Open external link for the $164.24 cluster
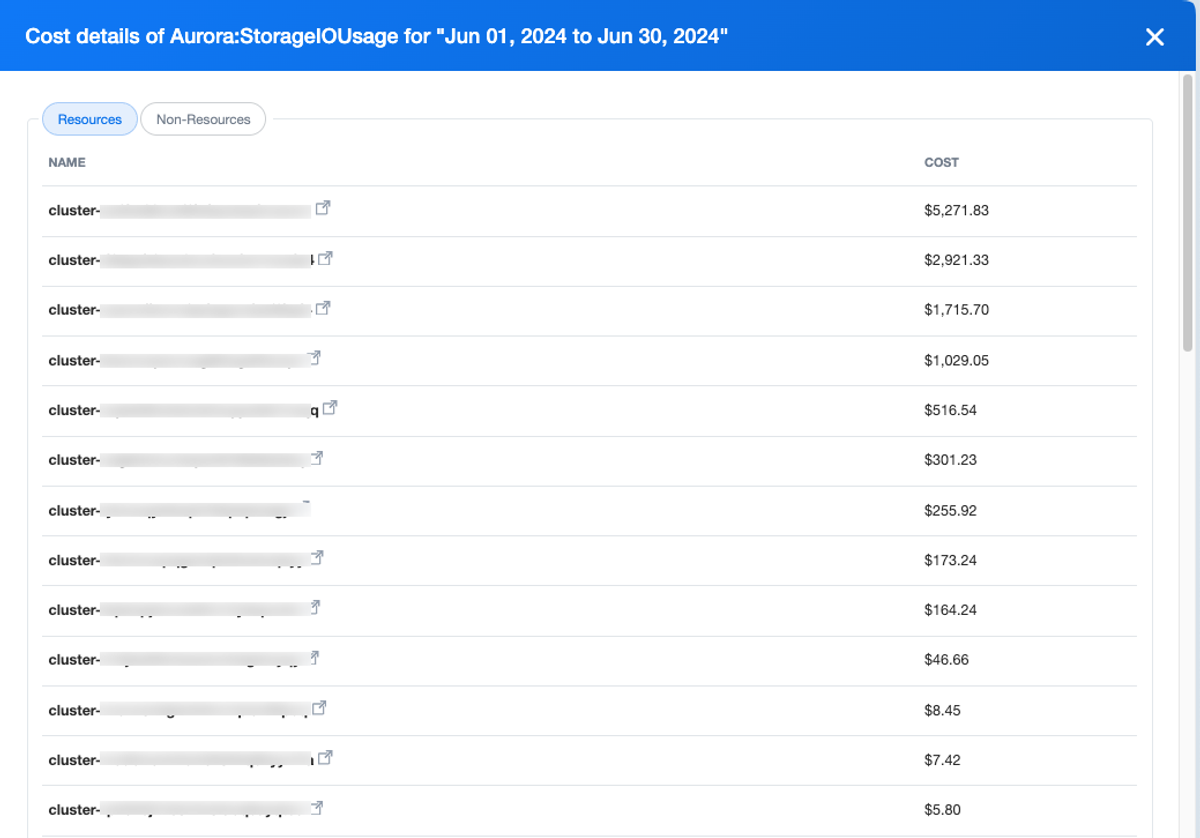Image resolution: width=1200 pixels, height=838 pixels. (x=313, y=608)
